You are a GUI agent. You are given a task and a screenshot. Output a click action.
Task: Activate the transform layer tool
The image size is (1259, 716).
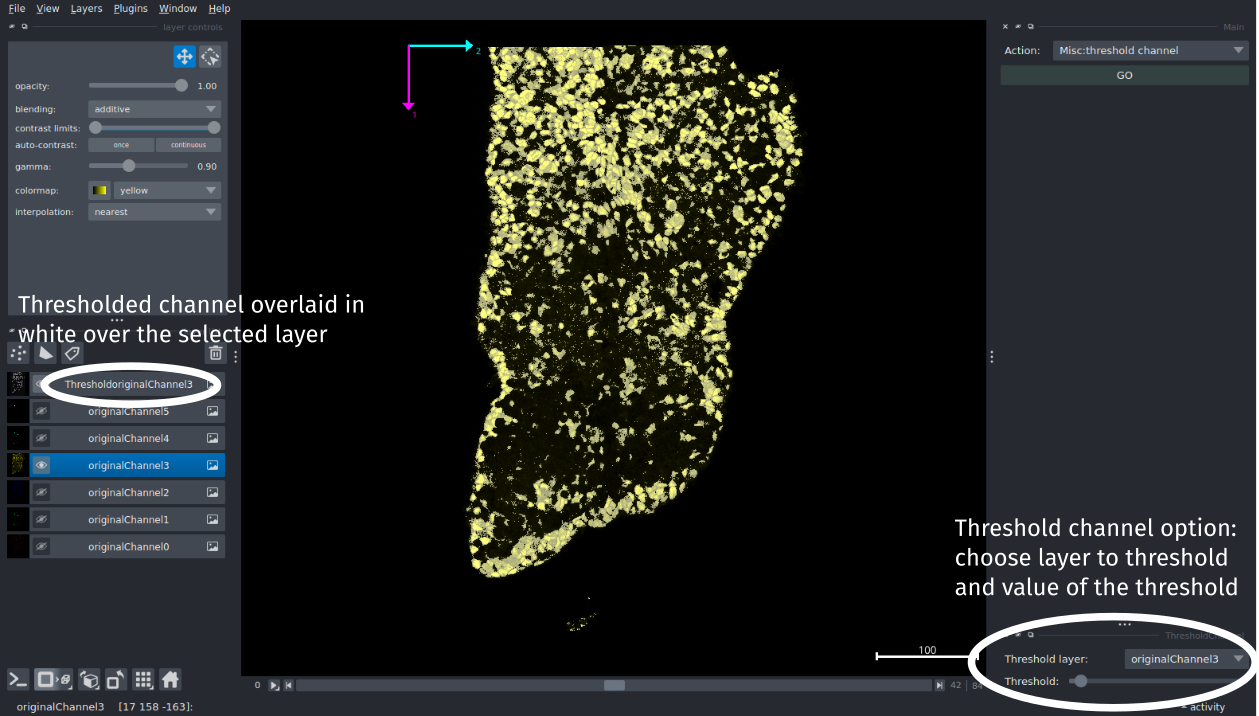click(210, 57)
